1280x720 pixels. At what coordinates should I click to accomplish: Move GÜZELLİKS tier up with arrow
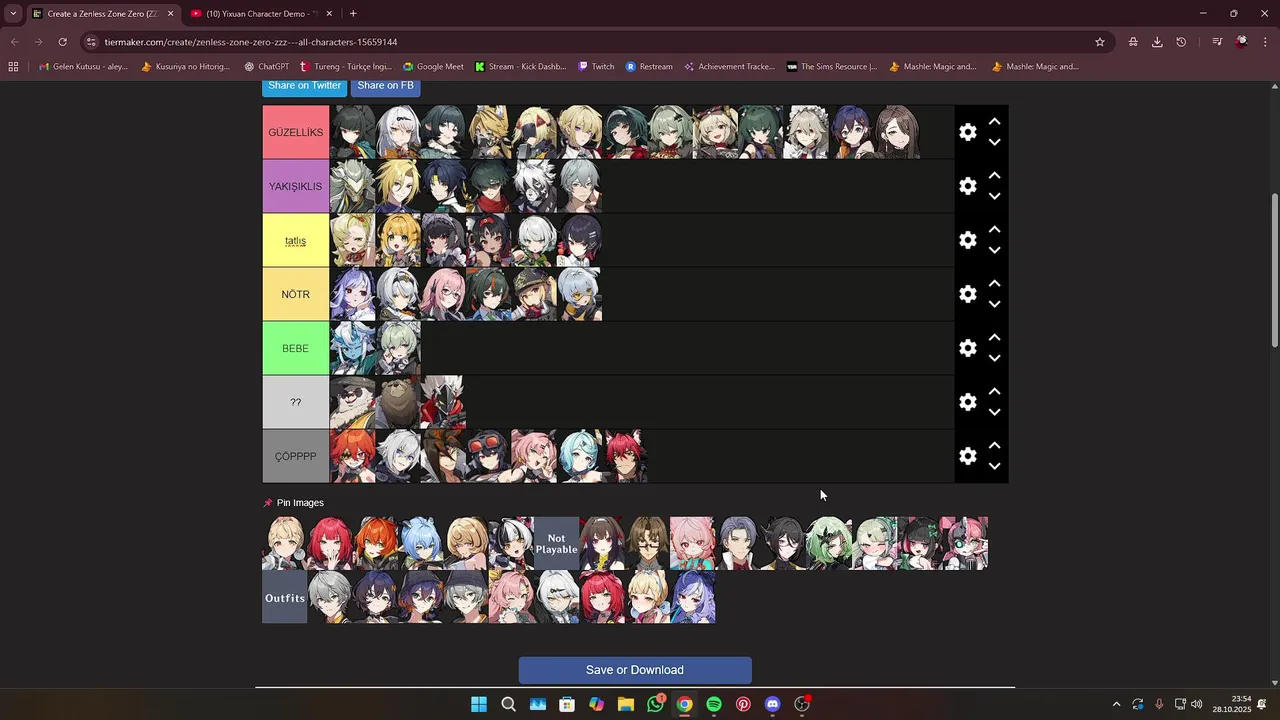[994, 121]
